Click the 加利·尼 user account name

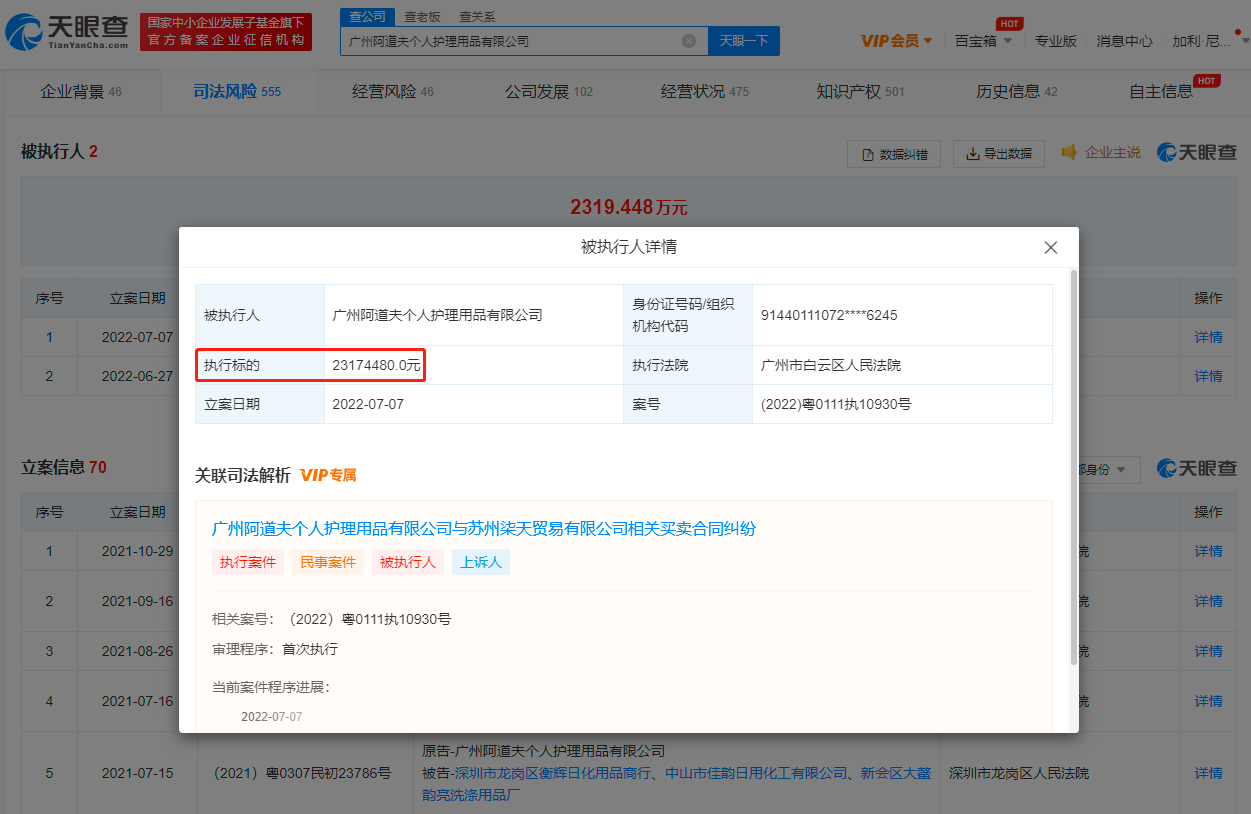click(1201, 41)
